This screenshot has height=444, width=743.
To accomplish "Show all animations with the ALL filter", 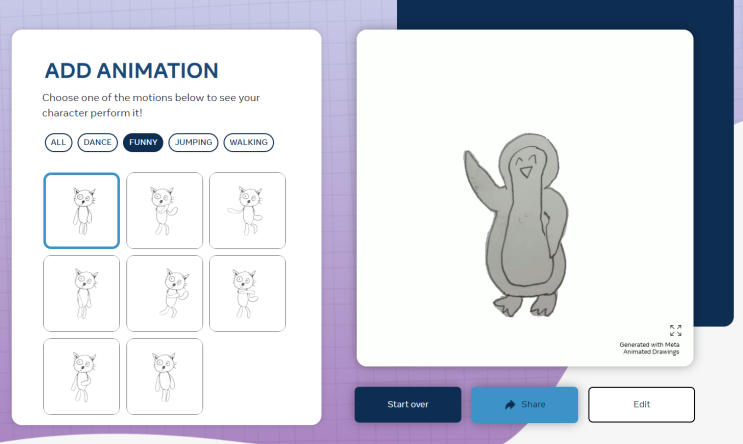I will click(x=58, y=142).
